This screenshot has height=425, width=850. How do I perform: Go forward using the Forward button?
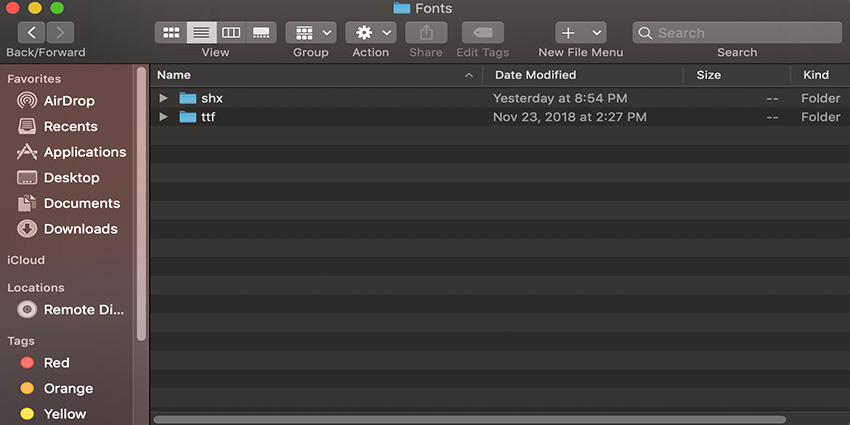point(60,33)
